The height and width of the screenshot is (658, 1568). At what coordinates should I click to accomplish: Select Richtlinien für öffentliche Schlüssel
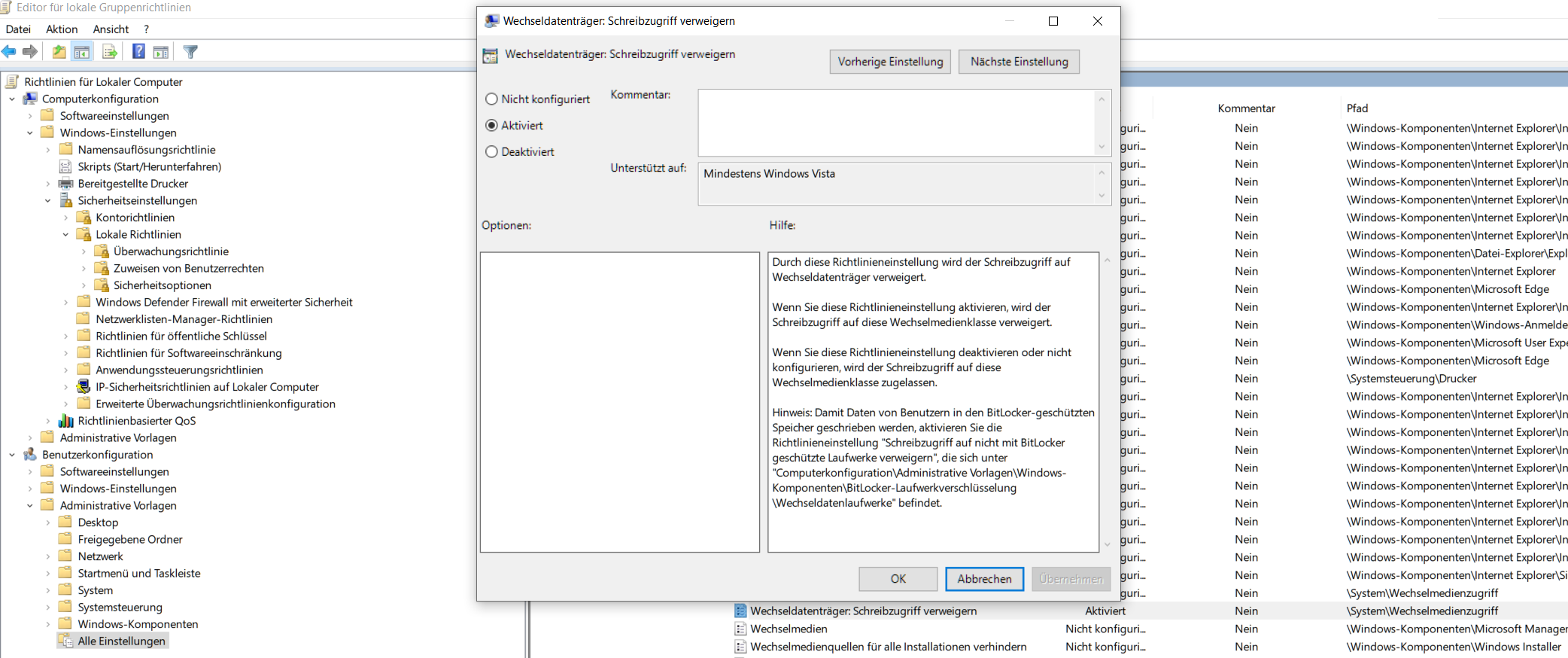[181, 336]
